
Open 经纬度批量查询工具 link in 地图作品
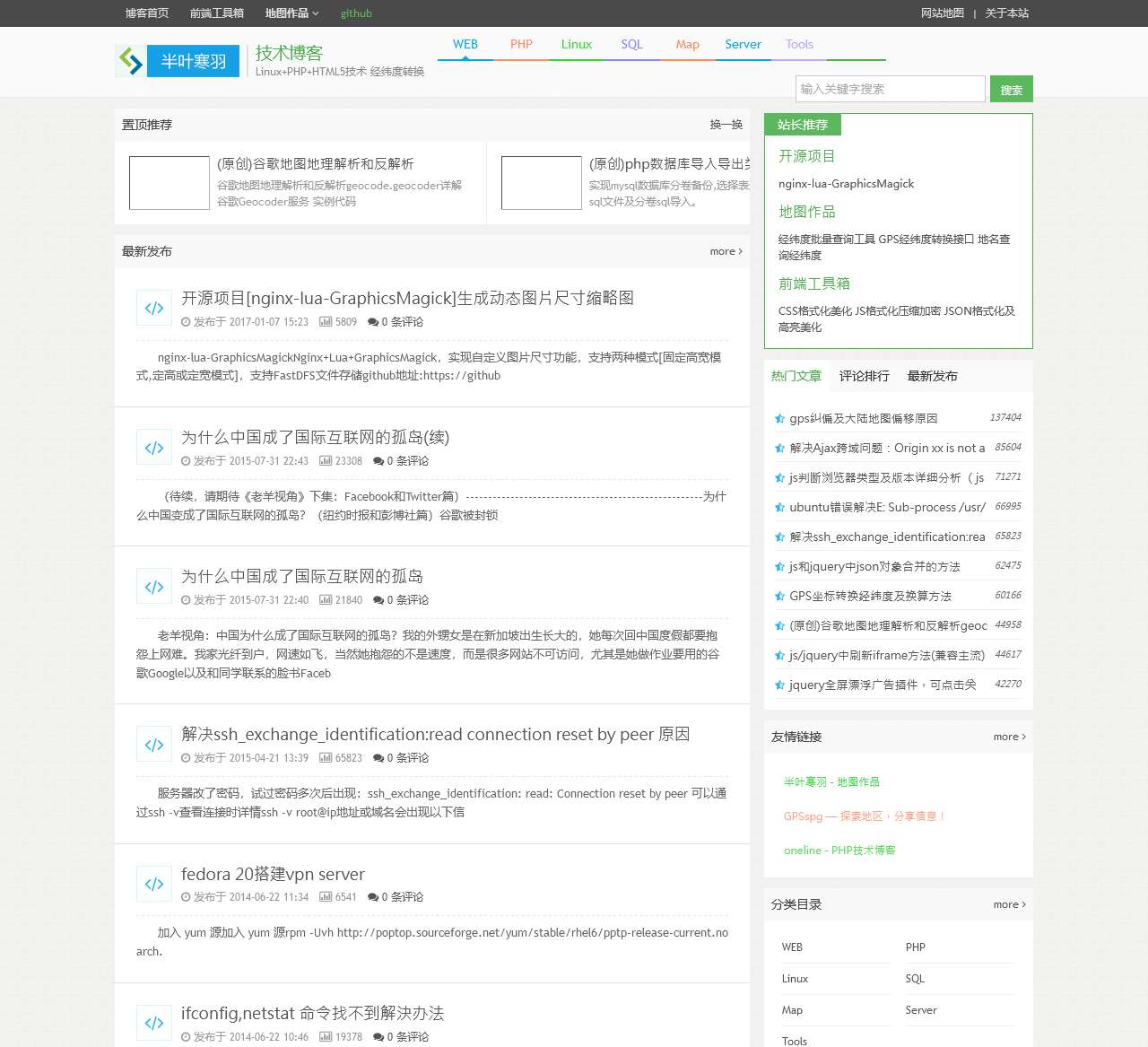tap(826, 240)
